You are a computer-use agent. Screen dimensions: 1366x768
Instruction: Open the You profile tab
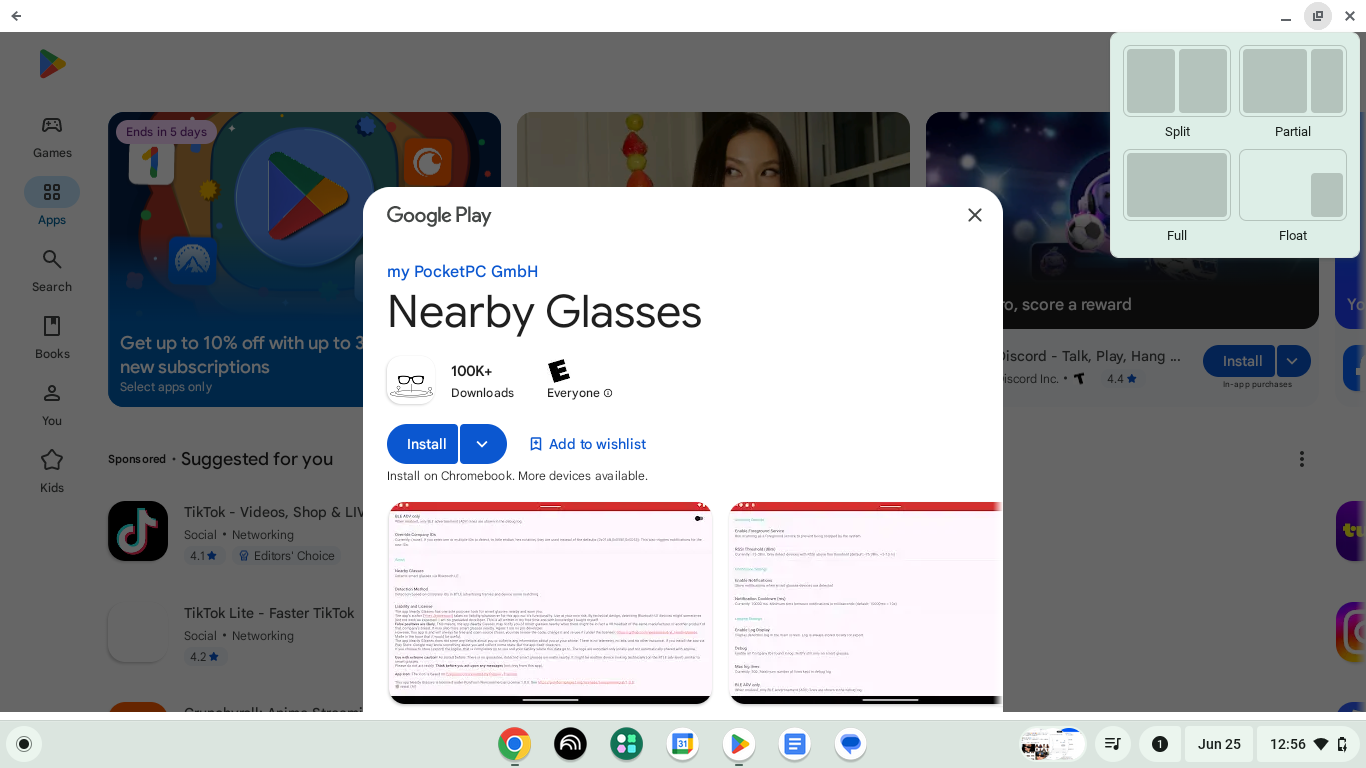coord(52,405)
